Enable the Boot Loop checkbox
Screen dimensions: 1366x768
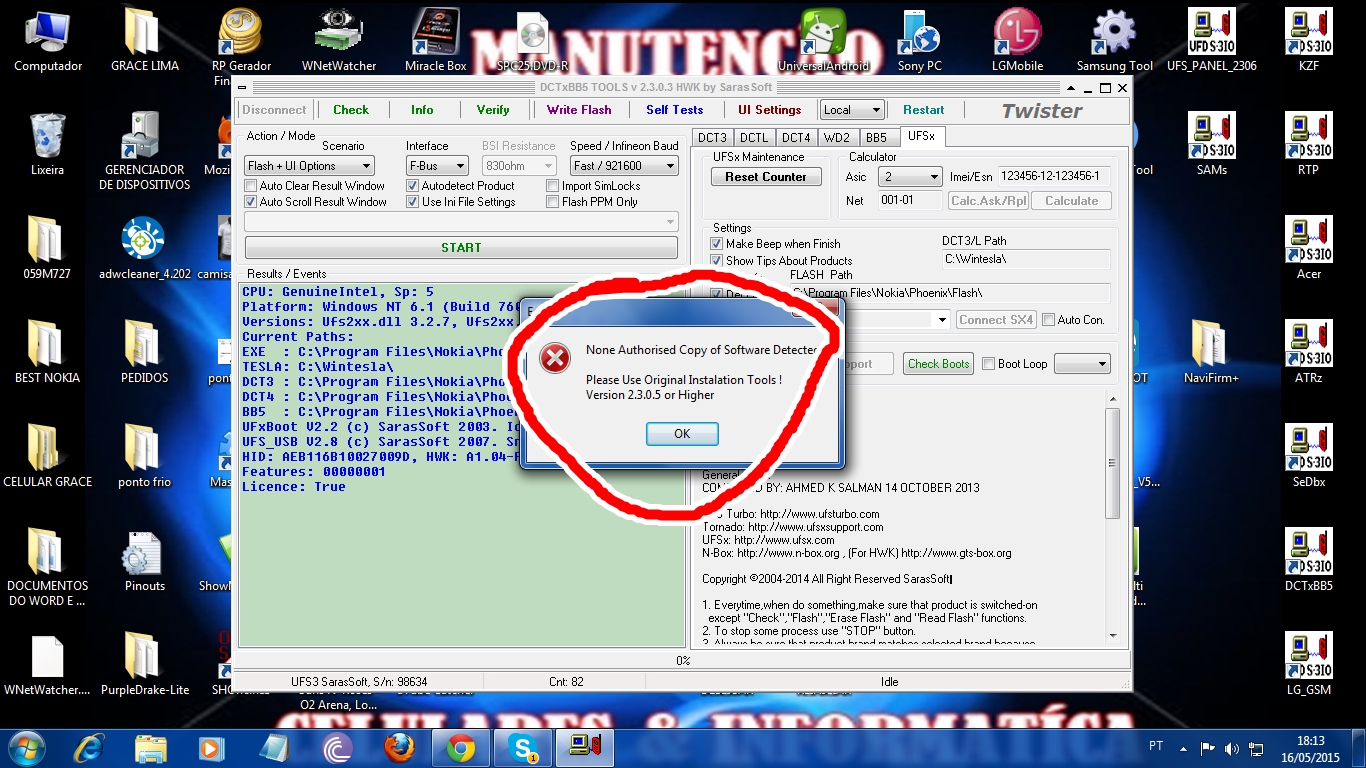(988, 364)
